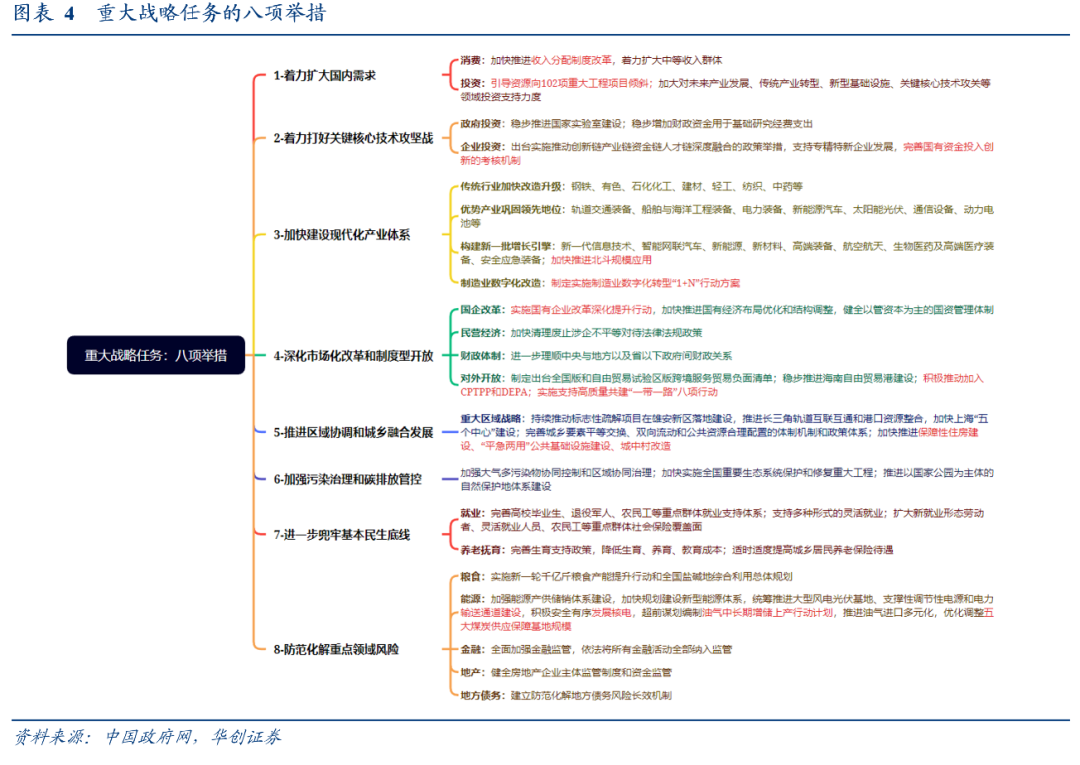The width and height of the screenshot is (1080, 765).
Task: Click the '构建新一批增长引擎' leaf line
Action: click(x=727, y=253)
